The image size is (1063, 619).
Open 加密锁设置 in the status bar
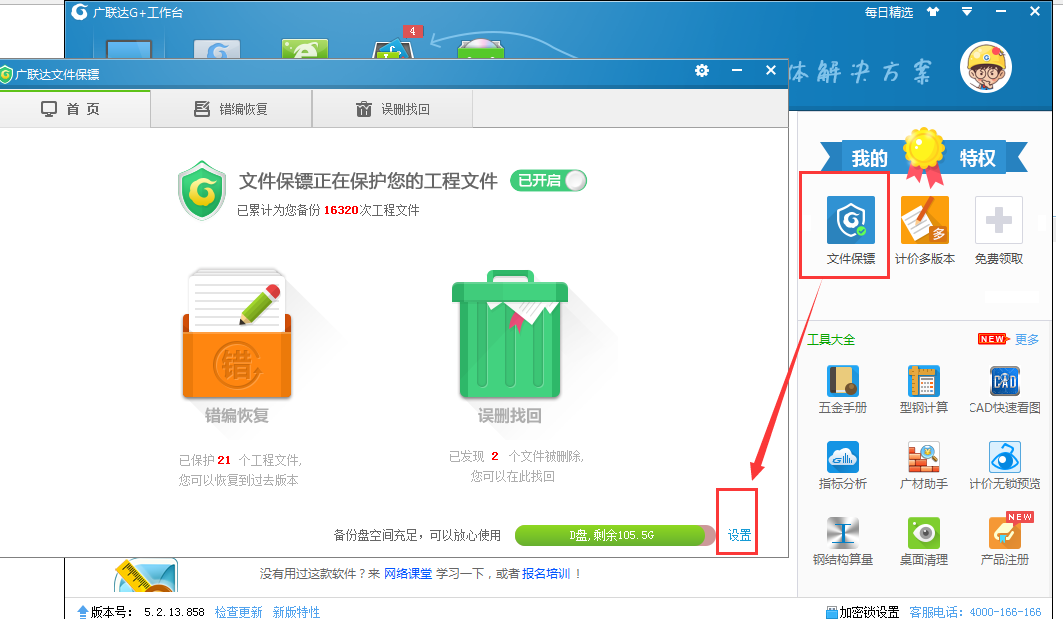click(x=869, y=612)
